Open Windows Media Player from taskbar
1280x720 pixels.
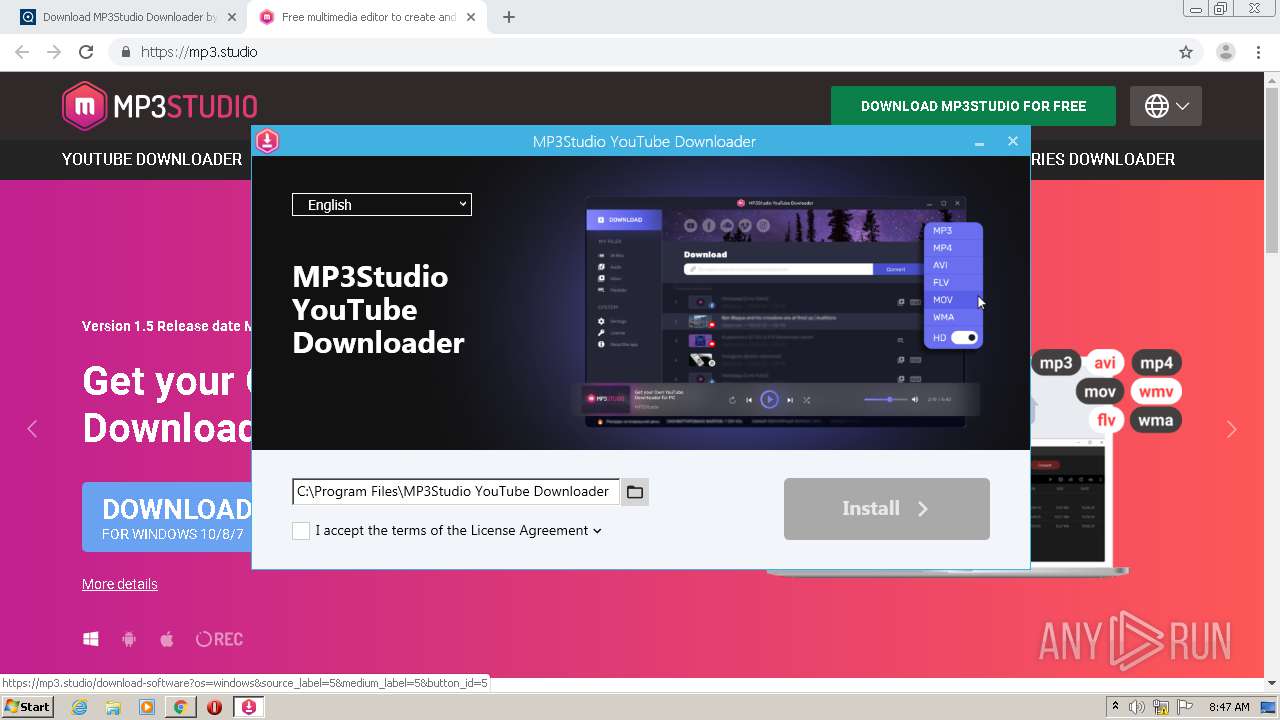point(147,707)
